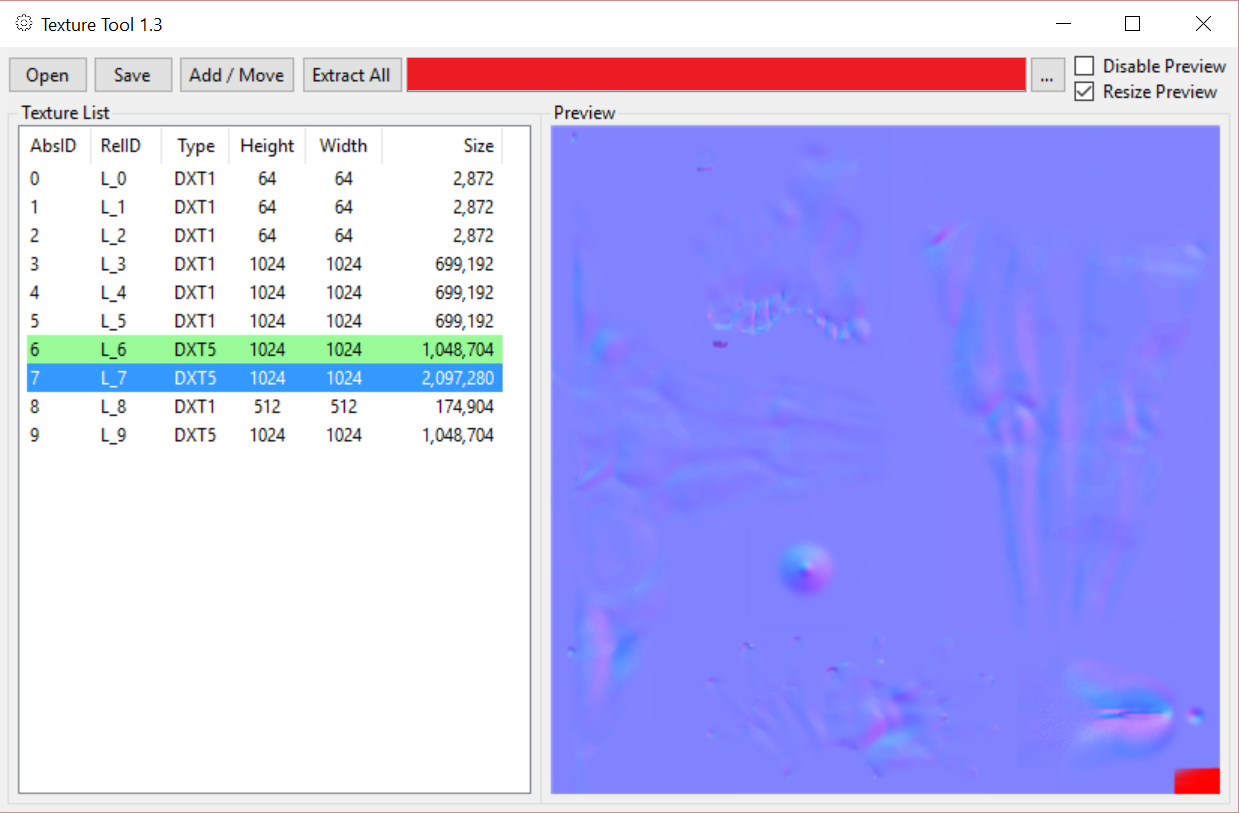Screen dimensions: 1239x813
Task: Click Extract All button
Action: (x=351, y=75)
